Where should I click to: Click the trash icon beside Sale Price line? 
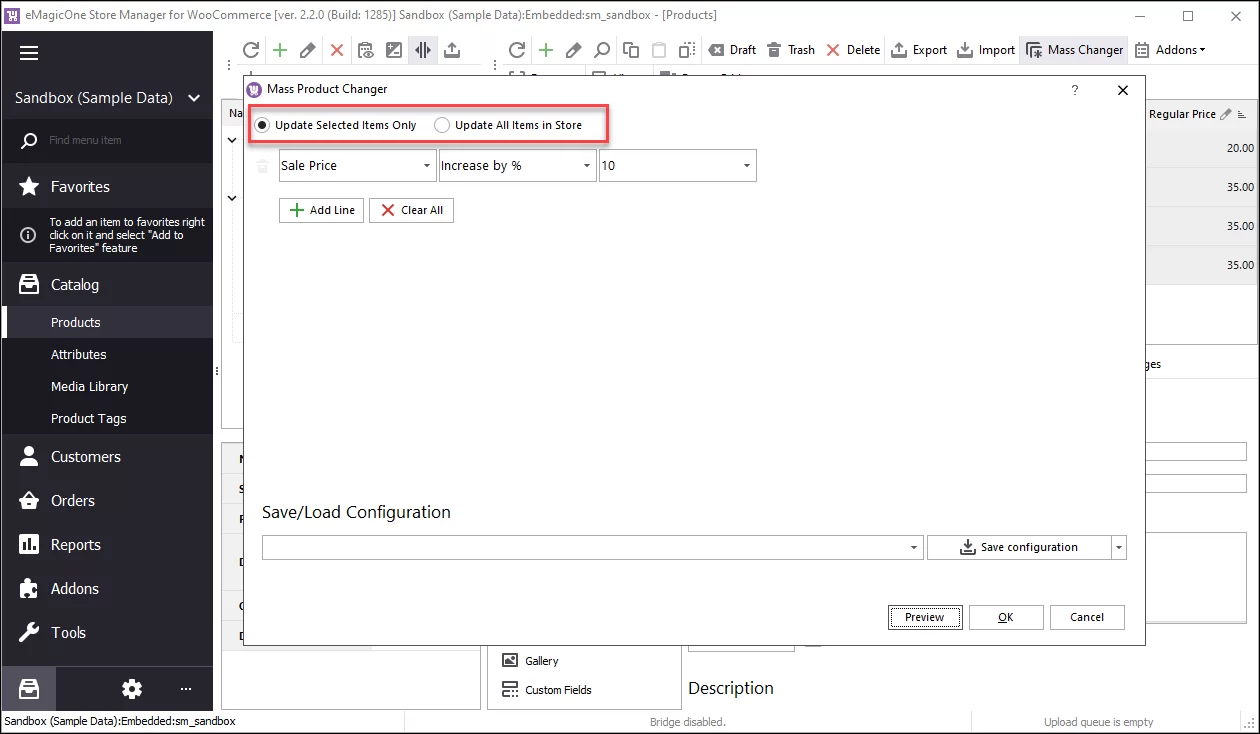coord(262,166)
